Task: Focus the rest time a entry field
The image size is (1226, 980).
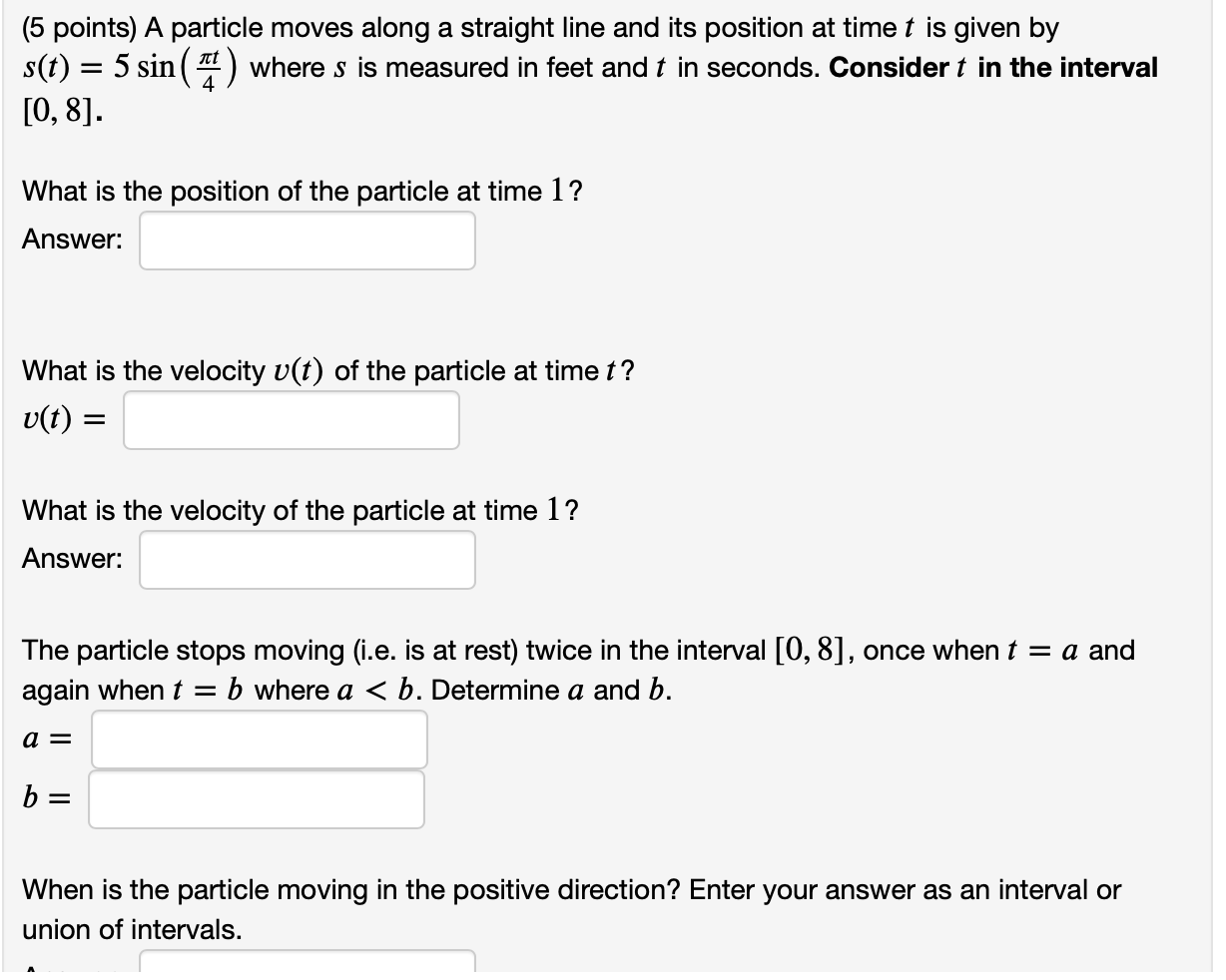Action: click(x=258, y=738)
